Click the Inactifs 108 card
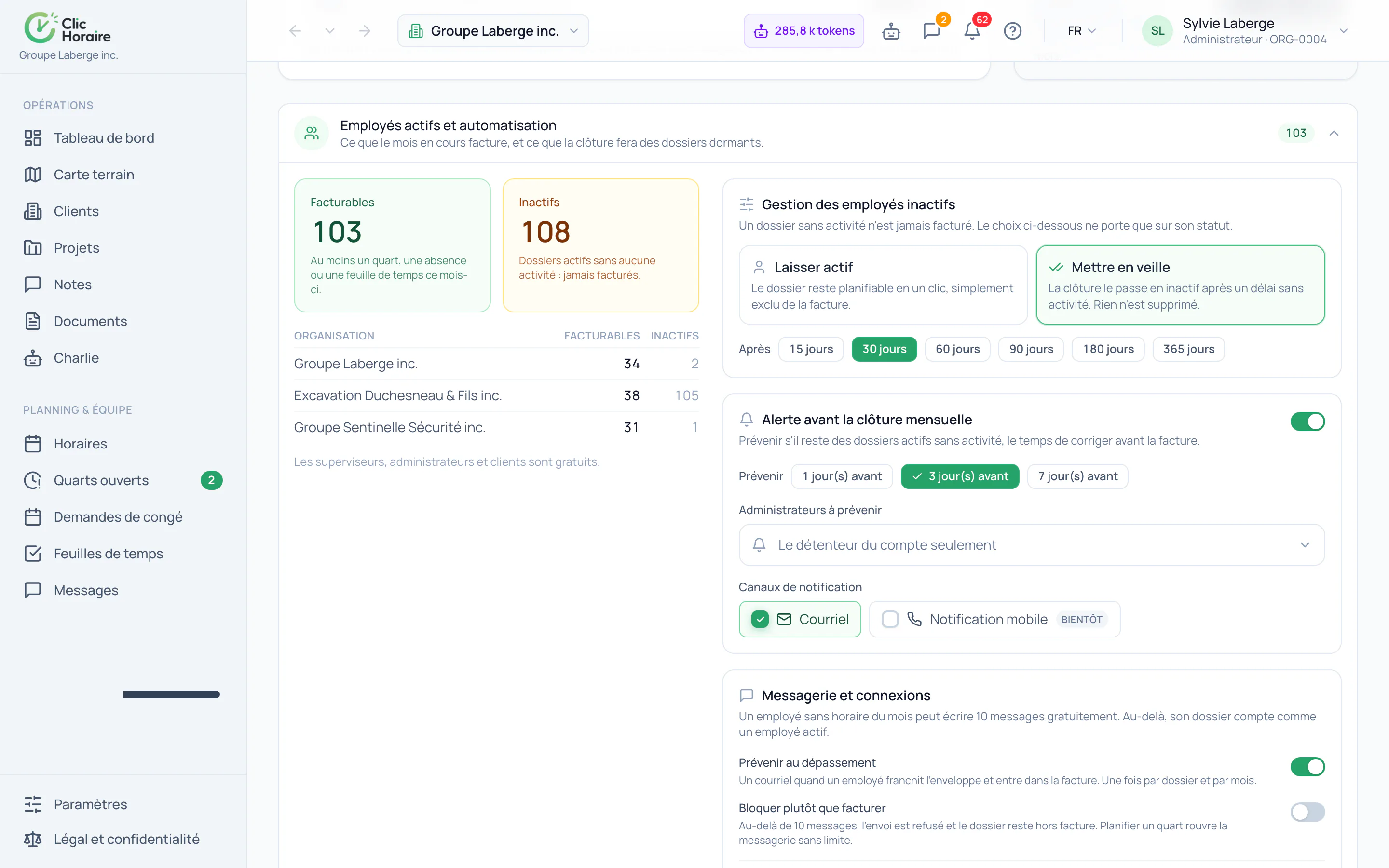 [601, 246]
